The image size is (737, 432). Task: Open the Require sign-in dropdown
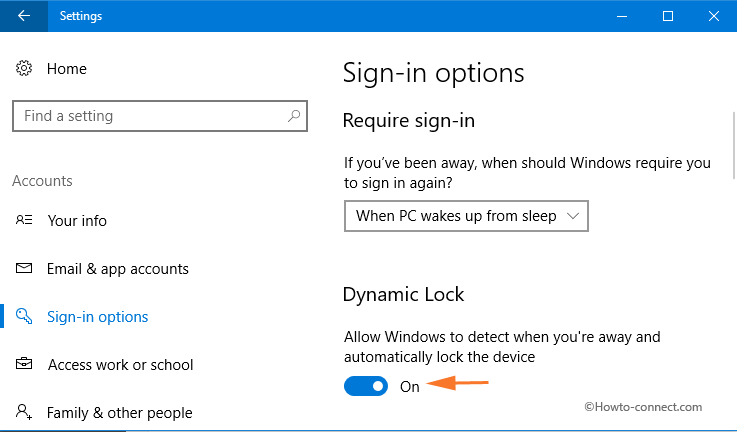click(x=465, y=216)
